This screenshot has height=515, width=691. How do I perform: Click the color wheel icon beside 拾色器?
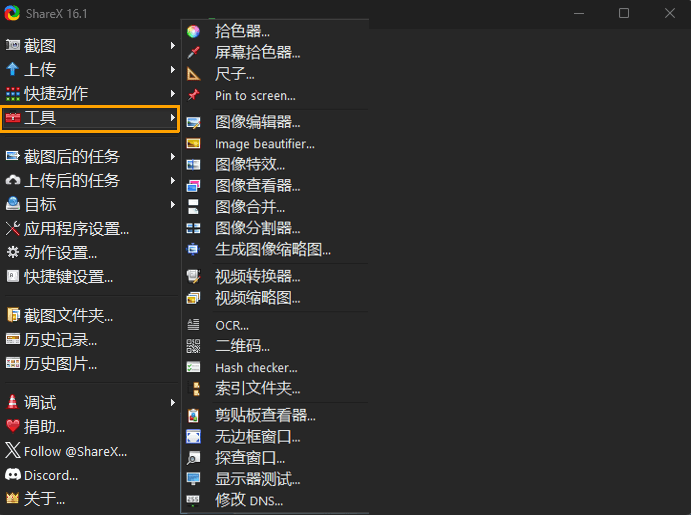193,31
